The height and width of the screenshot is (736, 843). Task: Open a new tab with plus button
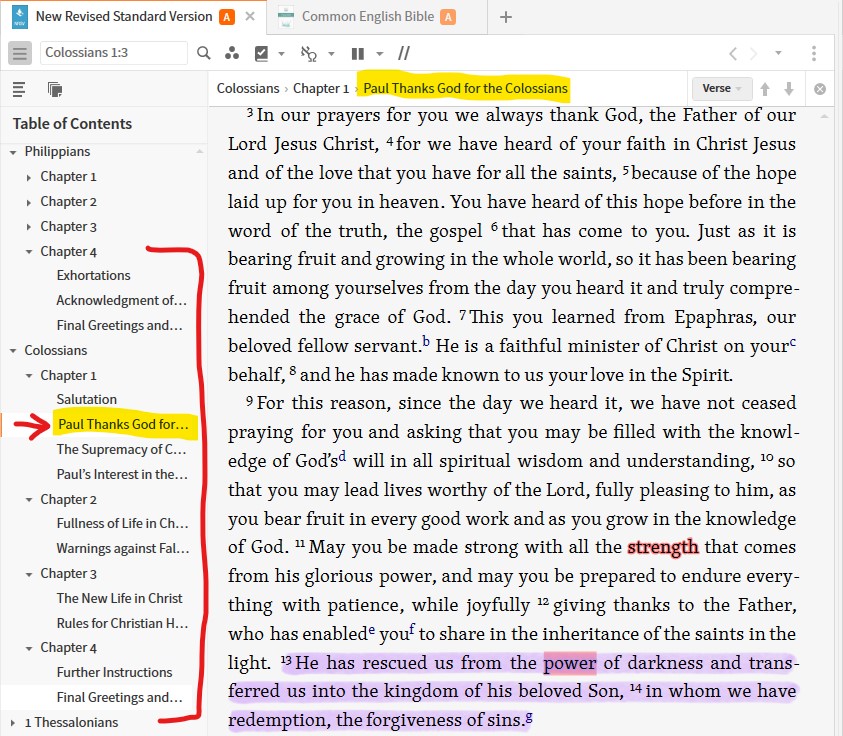506,16
